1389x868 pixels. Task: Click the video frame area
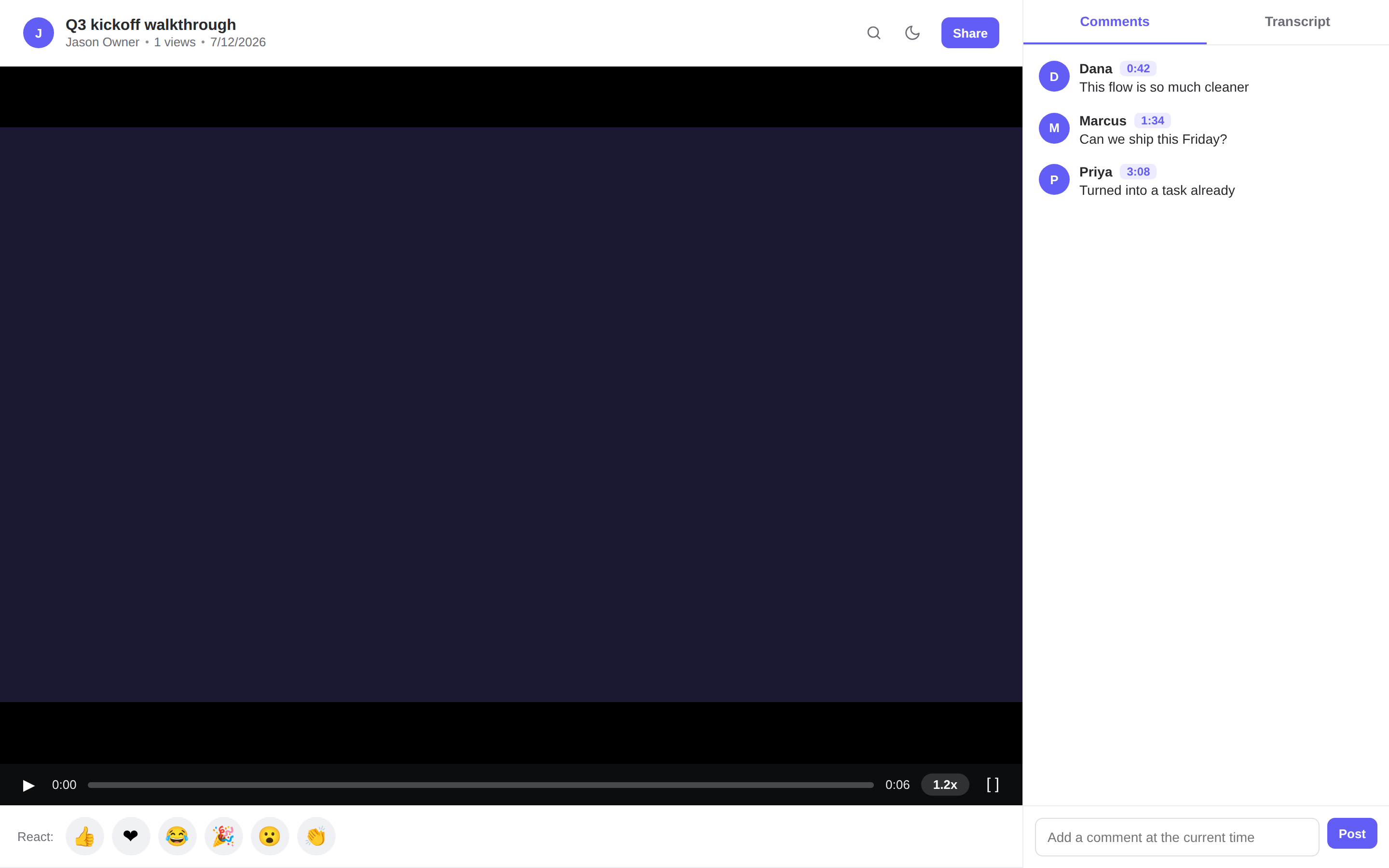(x=511, y=415)
